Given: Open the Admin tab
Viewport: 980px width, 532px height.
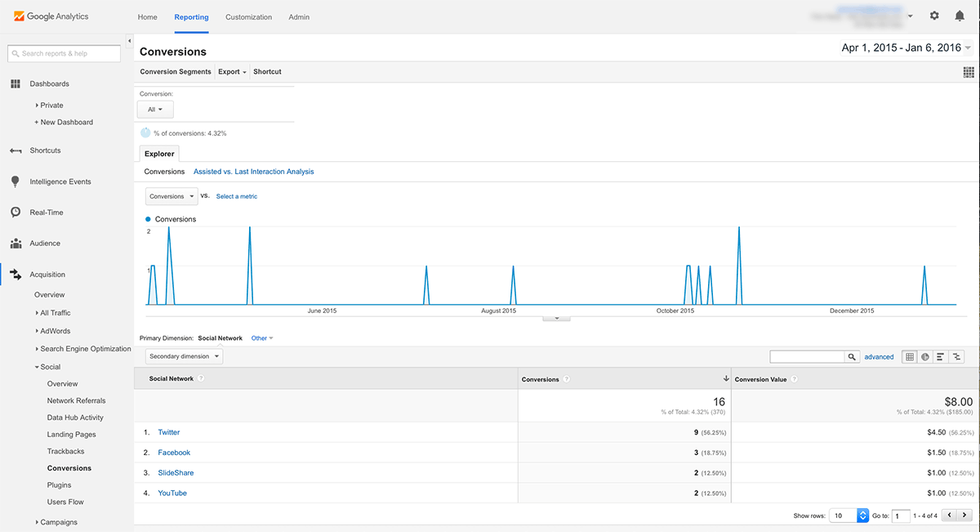Looking at the screenshot, I should click(299, 17).
